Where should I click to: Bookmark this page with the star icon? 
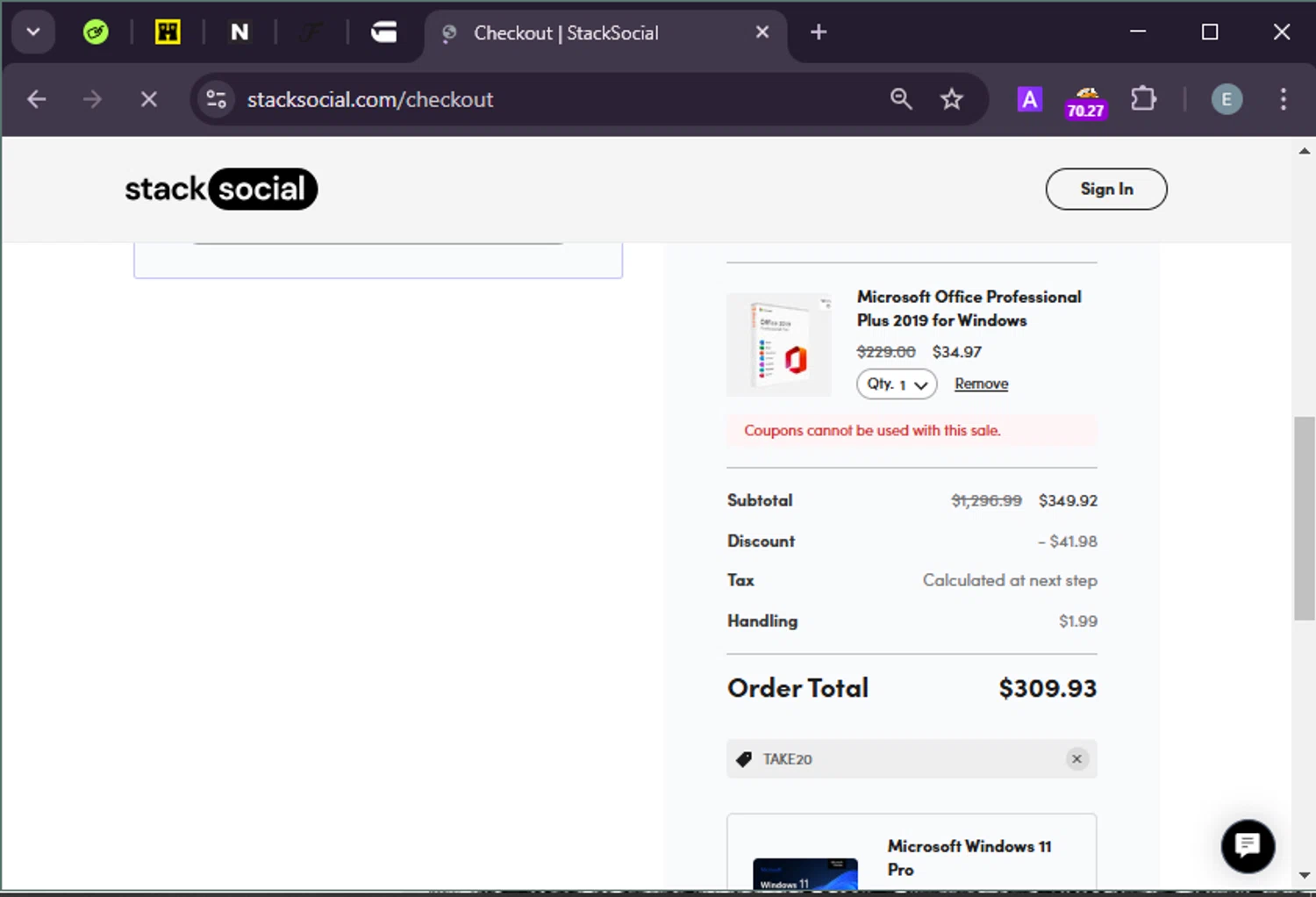point(952,99)
